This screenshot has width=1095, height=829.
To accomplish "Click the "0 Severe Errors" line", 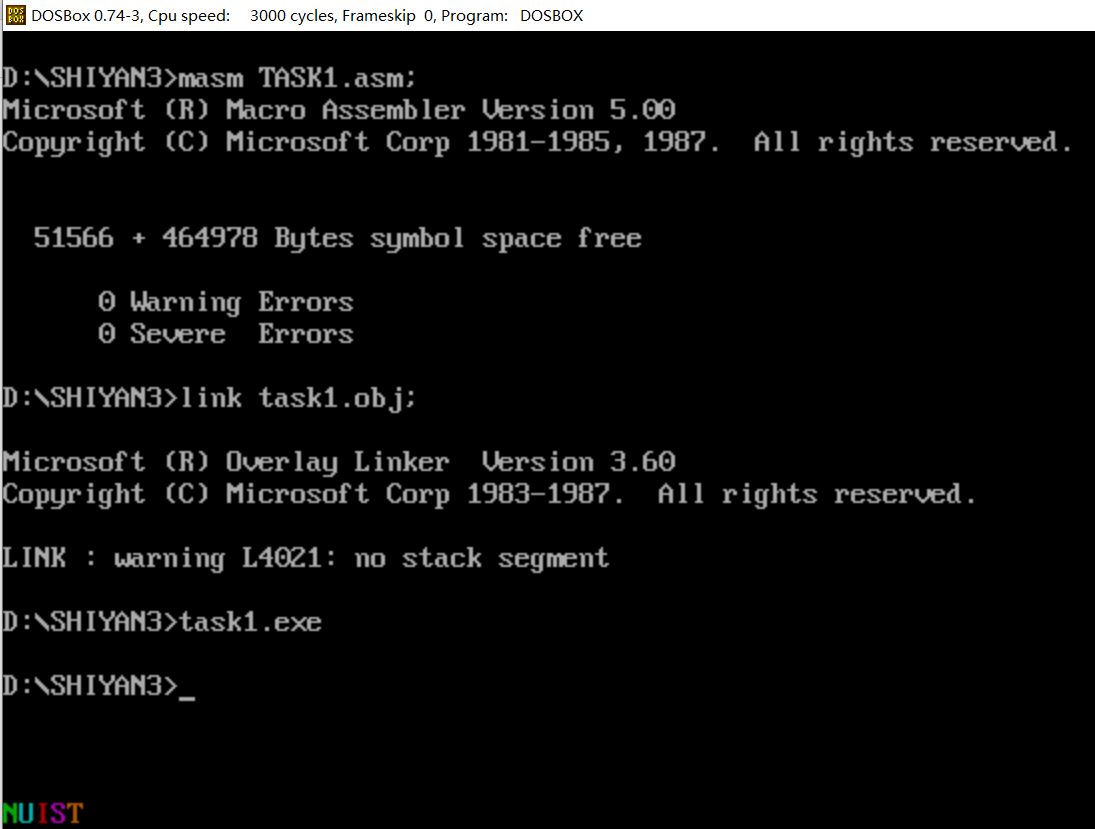I will (226, 334).
